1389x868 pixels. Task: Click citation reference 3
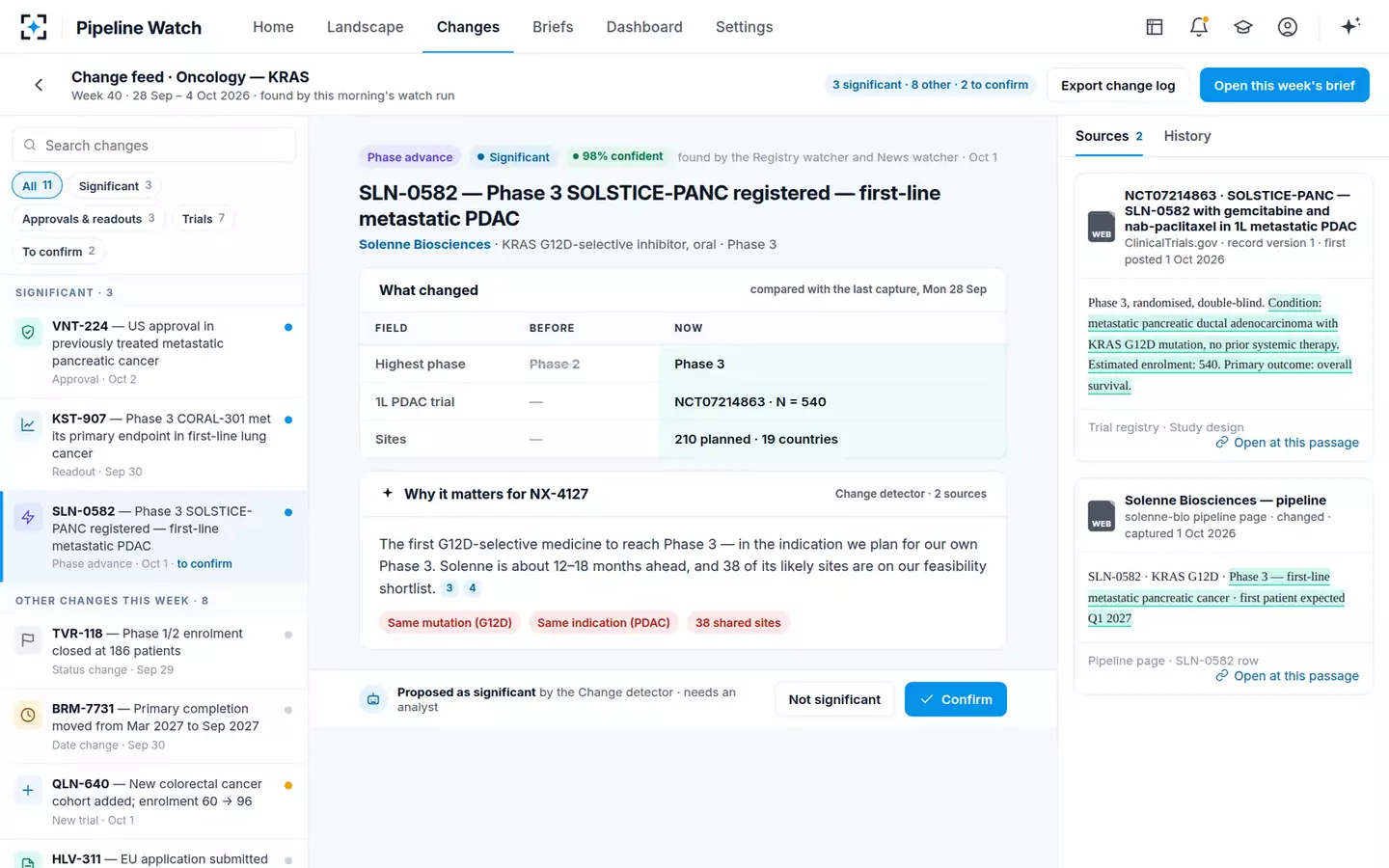point(449,588)
